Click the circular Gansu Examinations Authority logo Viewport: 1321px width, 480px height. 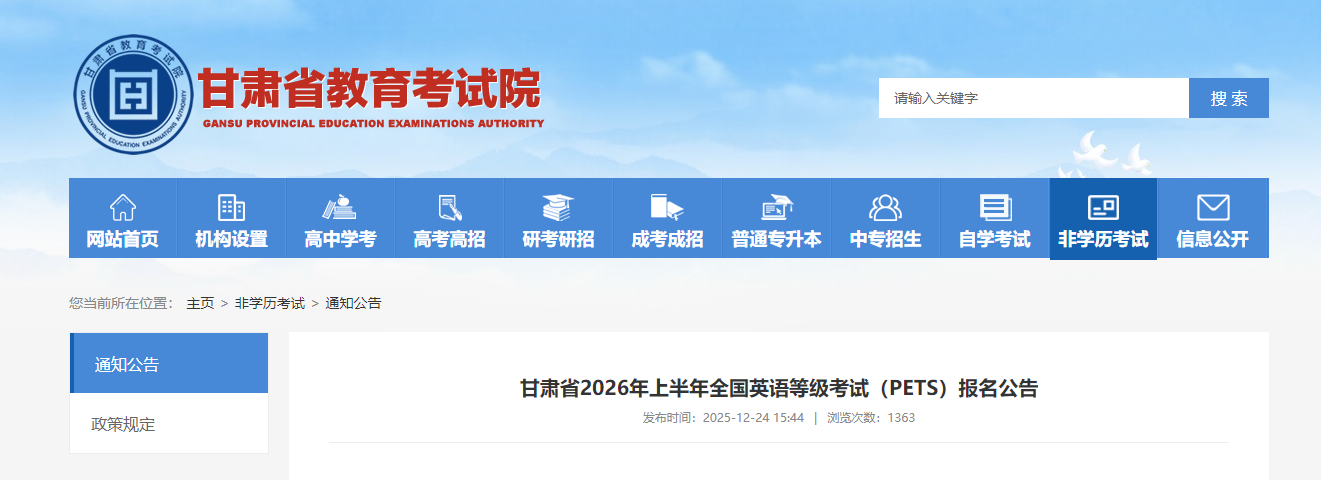coord(132,95)
